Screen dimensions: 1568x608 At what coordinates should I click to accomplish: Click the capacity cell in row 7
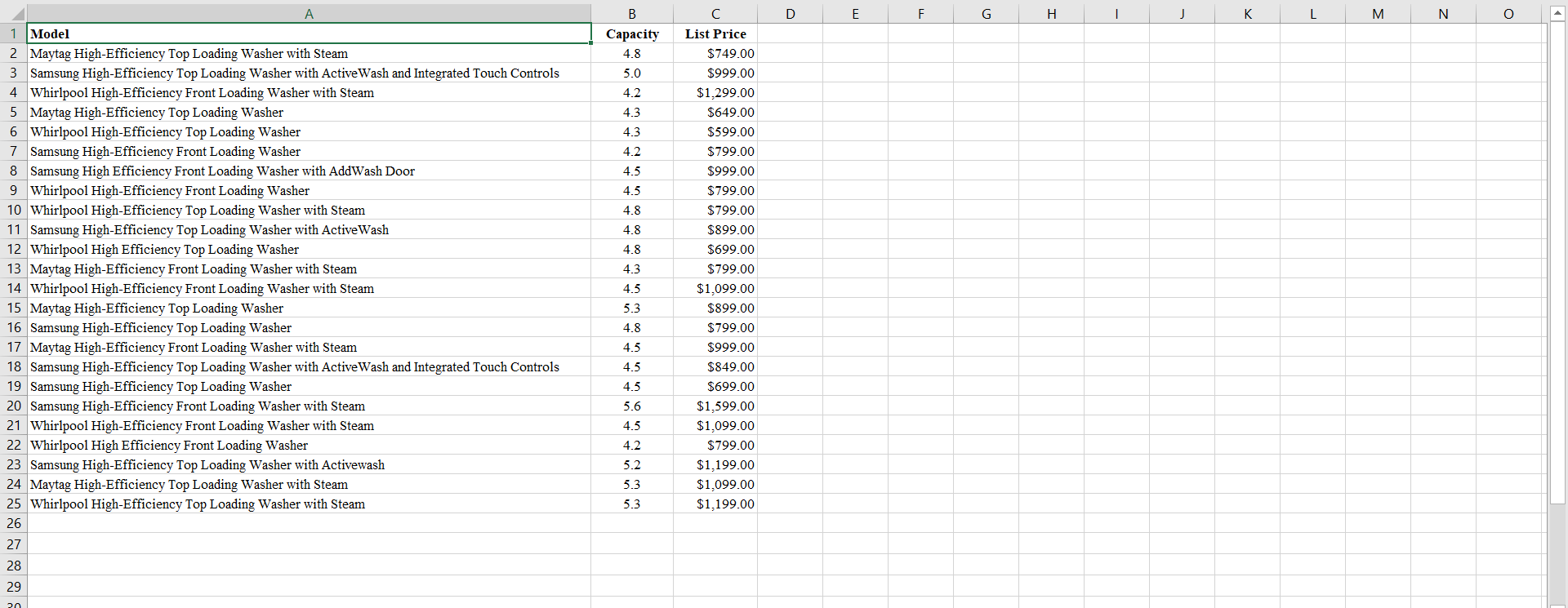[632, 151]
